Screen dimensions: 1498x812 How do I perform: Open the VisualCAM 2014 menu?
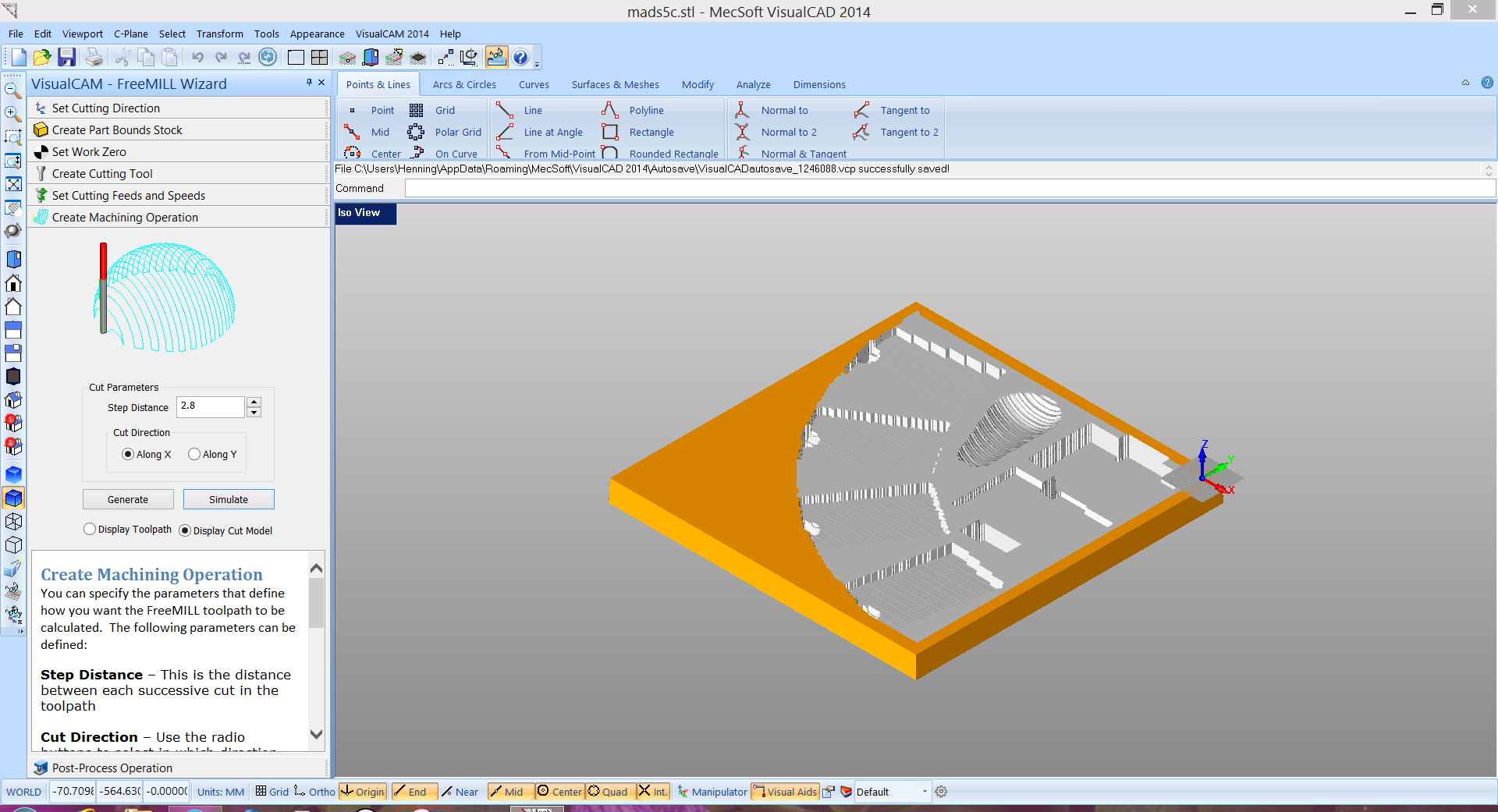coord(392,34)
